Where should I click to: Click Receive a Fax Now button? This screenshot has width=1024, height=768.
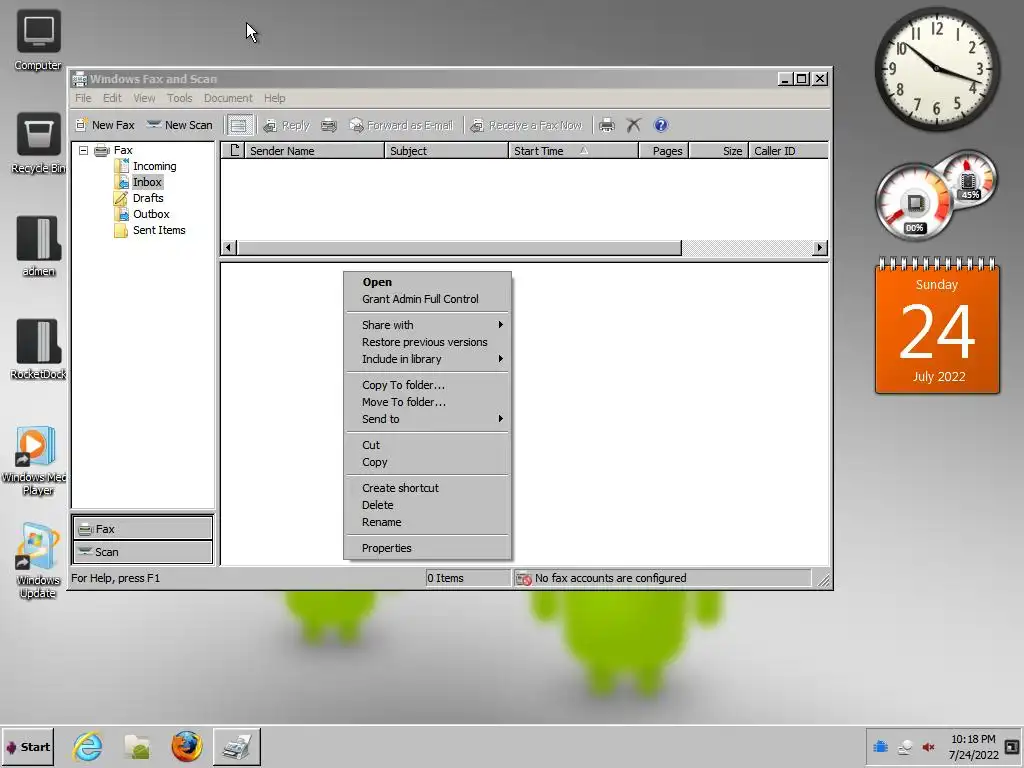pyautogui.click(x=526, y=125)
